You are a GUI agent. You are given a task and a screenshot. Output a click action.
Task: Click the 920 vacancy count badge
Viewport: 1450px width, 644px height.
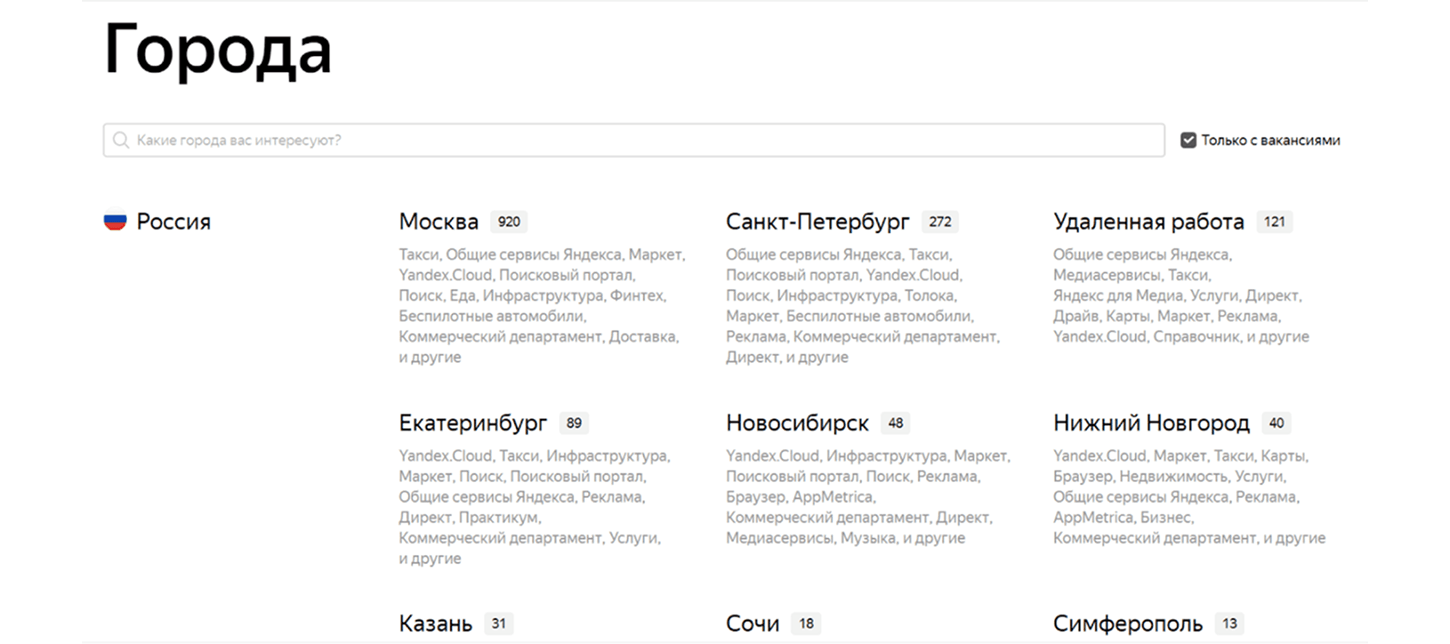[509, 222]
